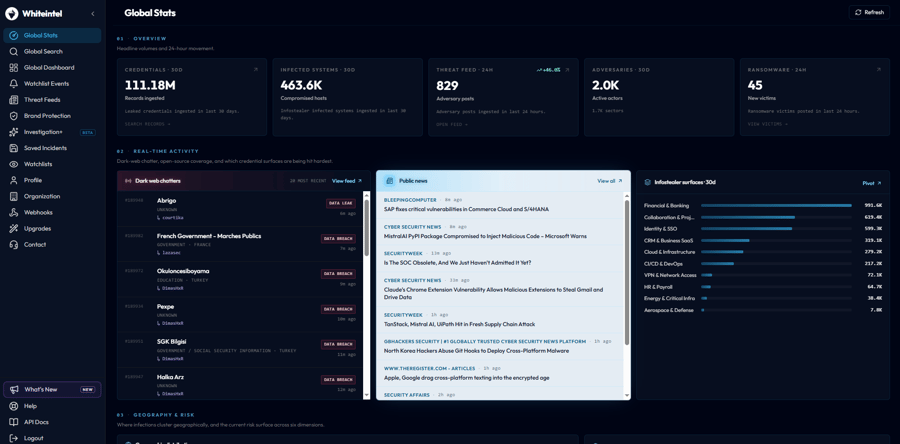Click the Financial & Banking bar
900x444 pixels.
click(776, 205)
